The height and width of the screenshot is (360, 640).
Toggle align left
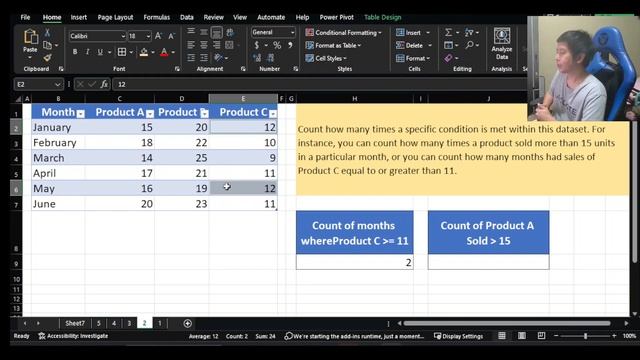coord(191,45)
